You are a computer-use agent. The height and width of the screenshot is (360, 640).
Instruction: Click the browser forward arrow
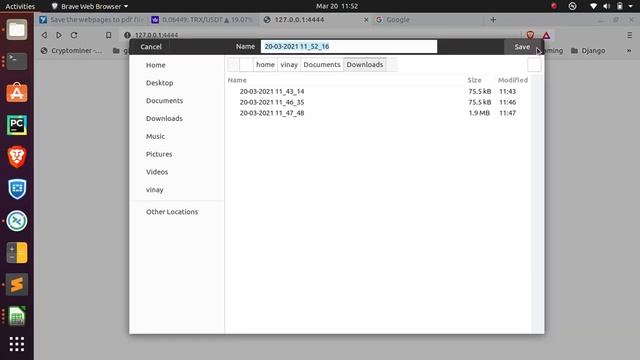(x=59, y=35)
